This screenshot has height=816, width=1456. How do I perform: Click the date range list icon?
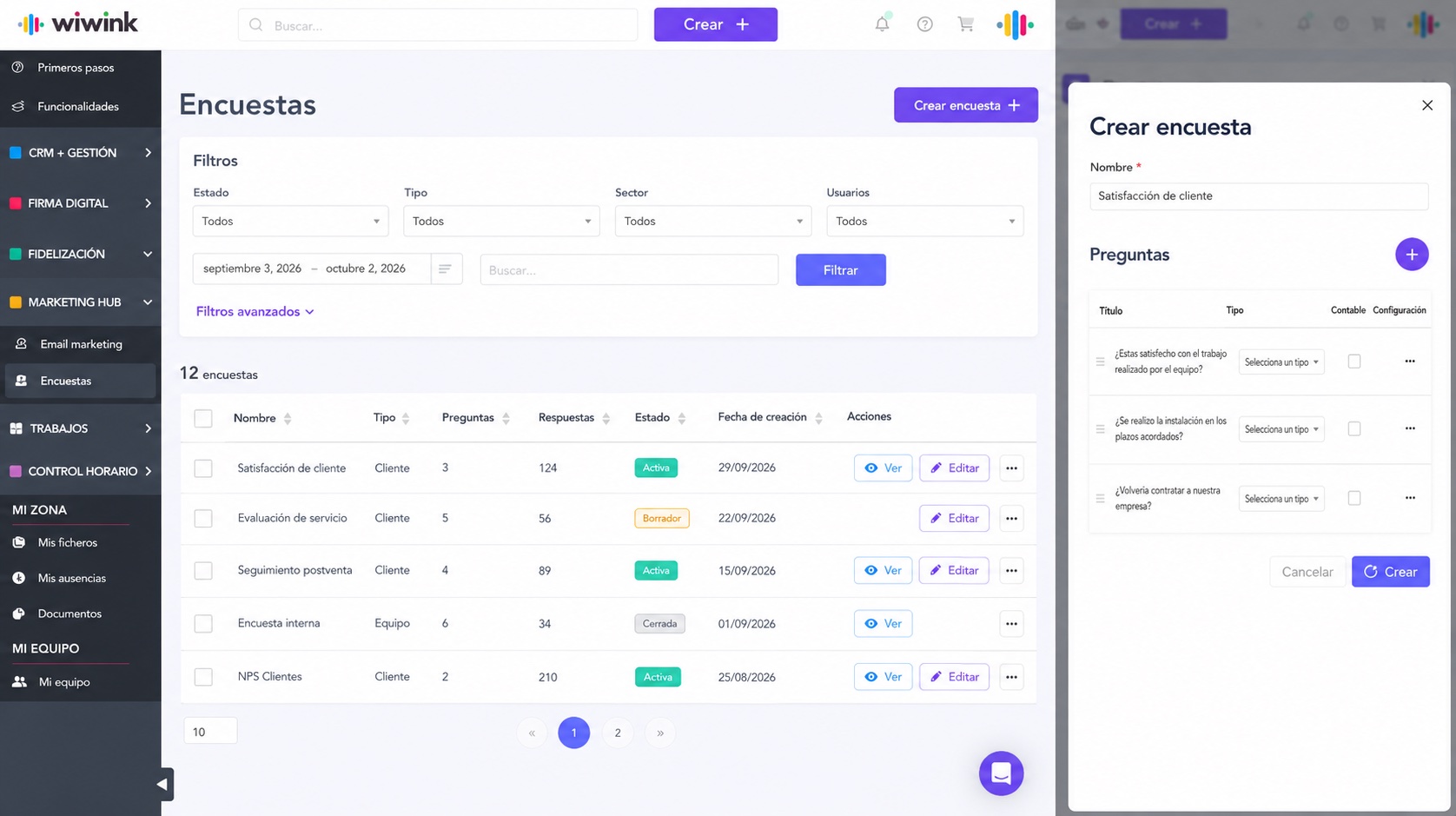coord(445,269)
